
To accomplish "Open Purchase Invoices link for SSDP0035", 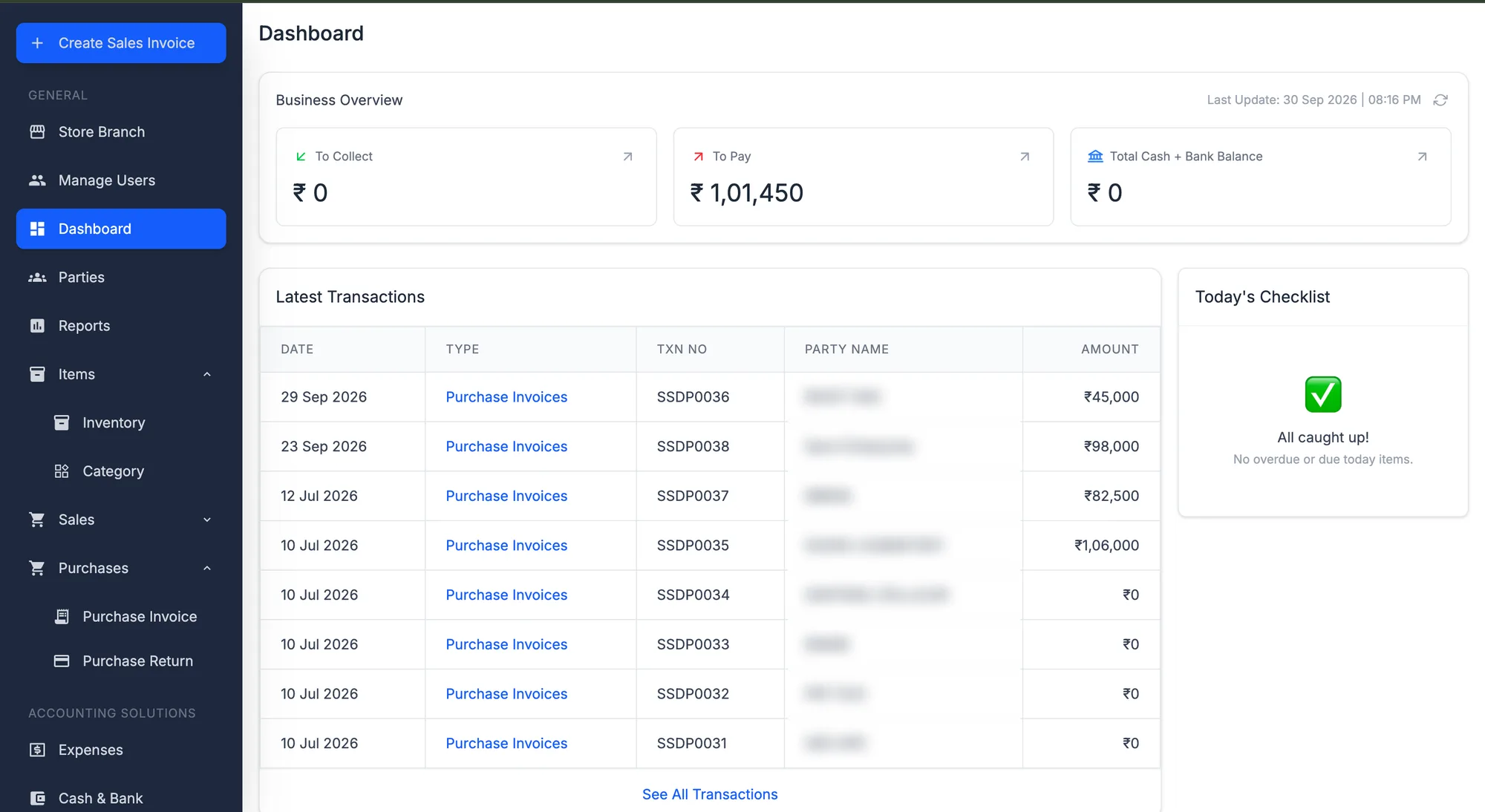I will pos(506,546).
